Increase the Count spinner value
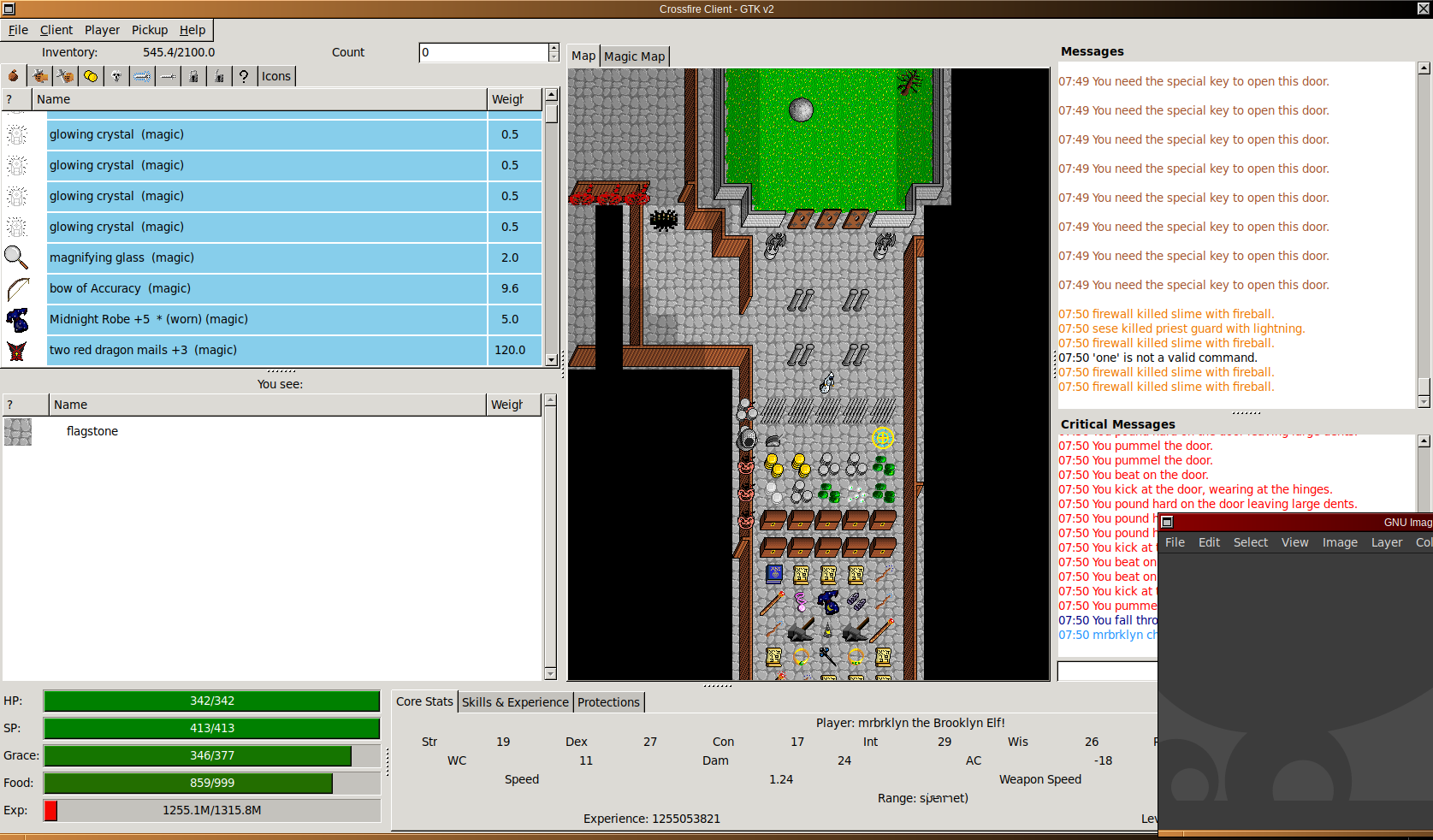1433x840 pixels. click(x=554, y=48)
